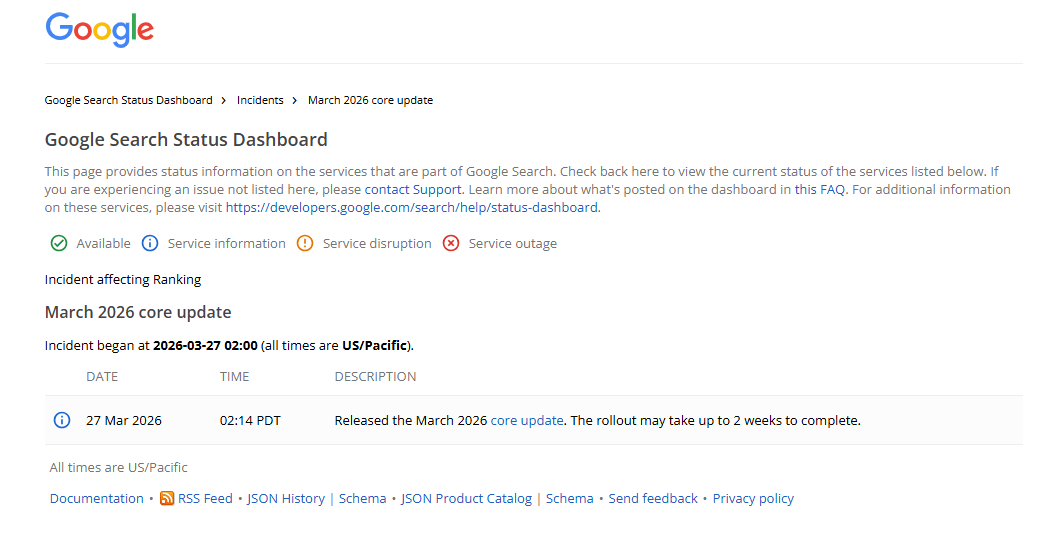Open the Documentation footer link
Viewport: 1047px width, 553px height.
tap(97, 498)
